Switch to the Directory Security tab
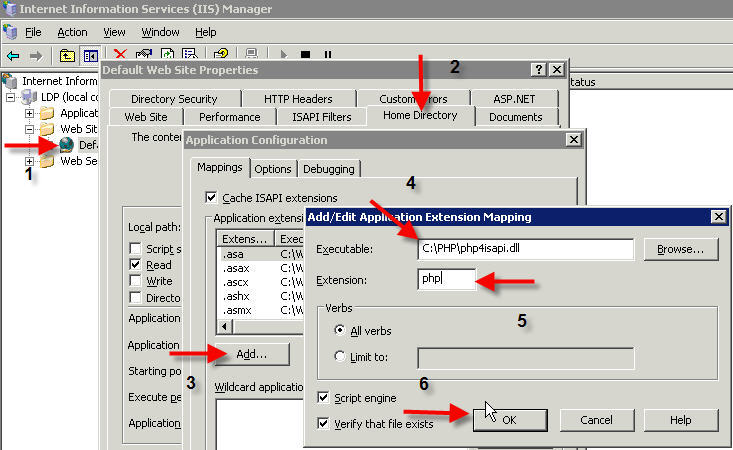Viewport: 733px width, 450px height. 174,99
